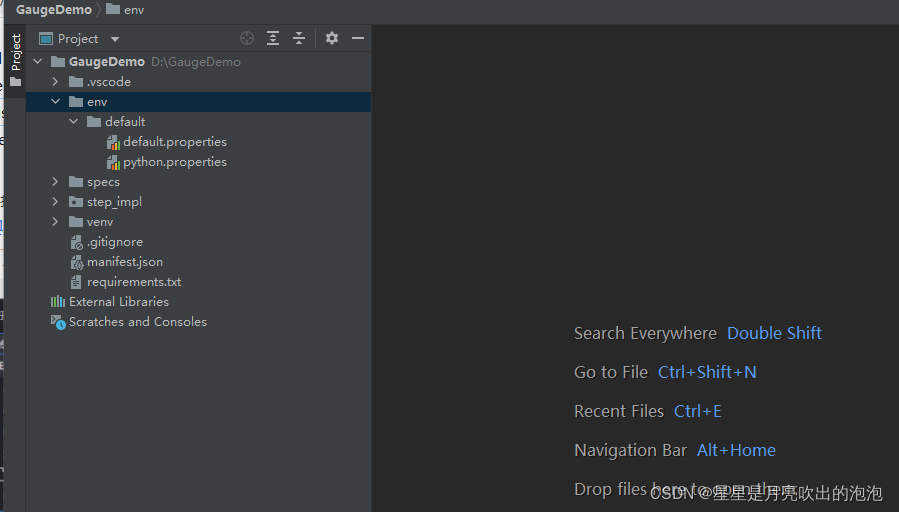The image size is (899, 512).
Task: Click the specs folder icon
Action: tap(76, 182)
